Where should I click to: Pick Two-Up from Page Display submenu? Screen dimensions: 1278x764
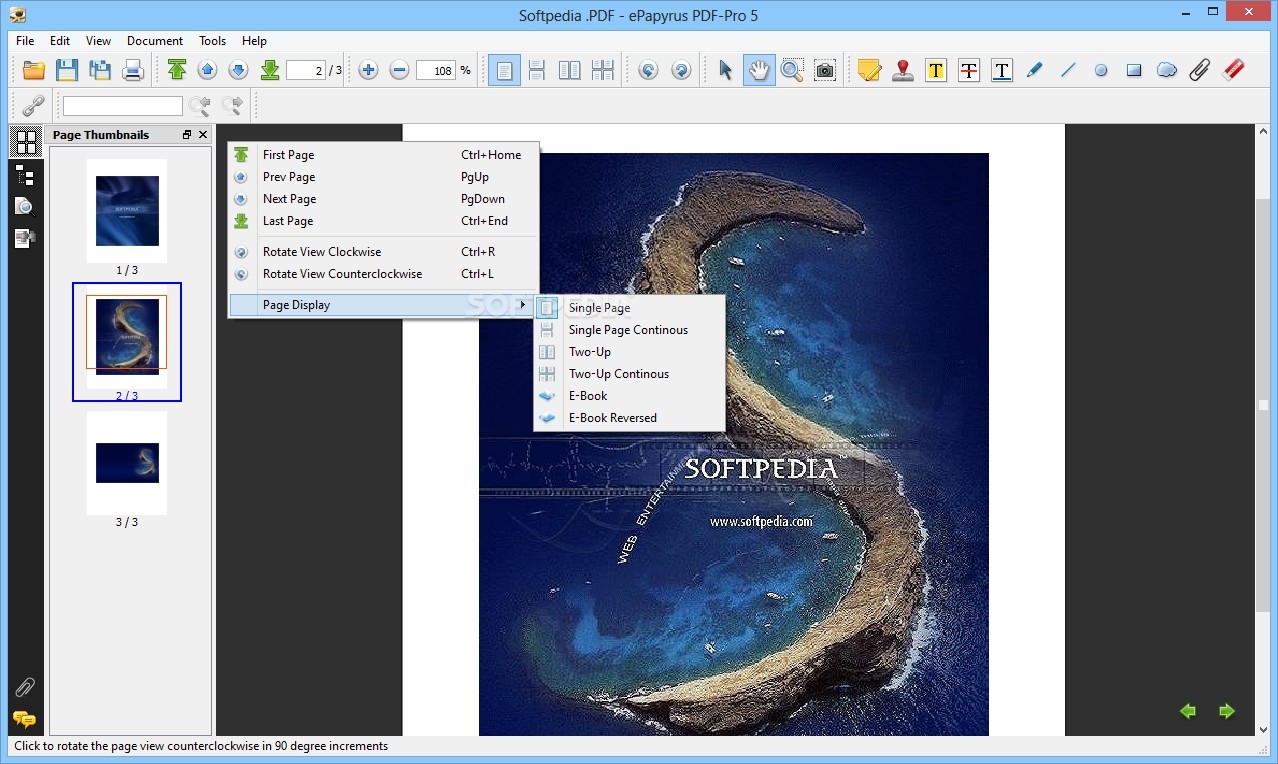point(629,352)
